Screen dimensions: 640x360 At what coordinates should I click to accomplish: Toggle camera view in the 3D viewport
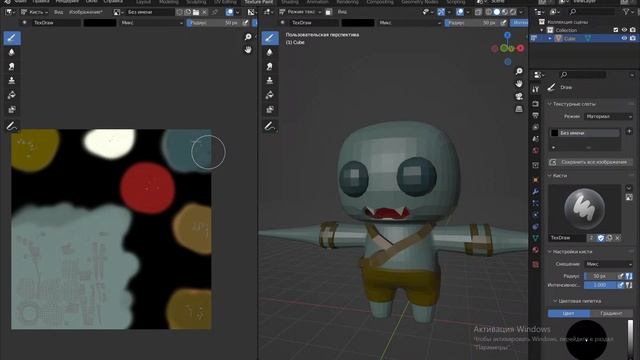pyautogui.click(x=519, y=96)
